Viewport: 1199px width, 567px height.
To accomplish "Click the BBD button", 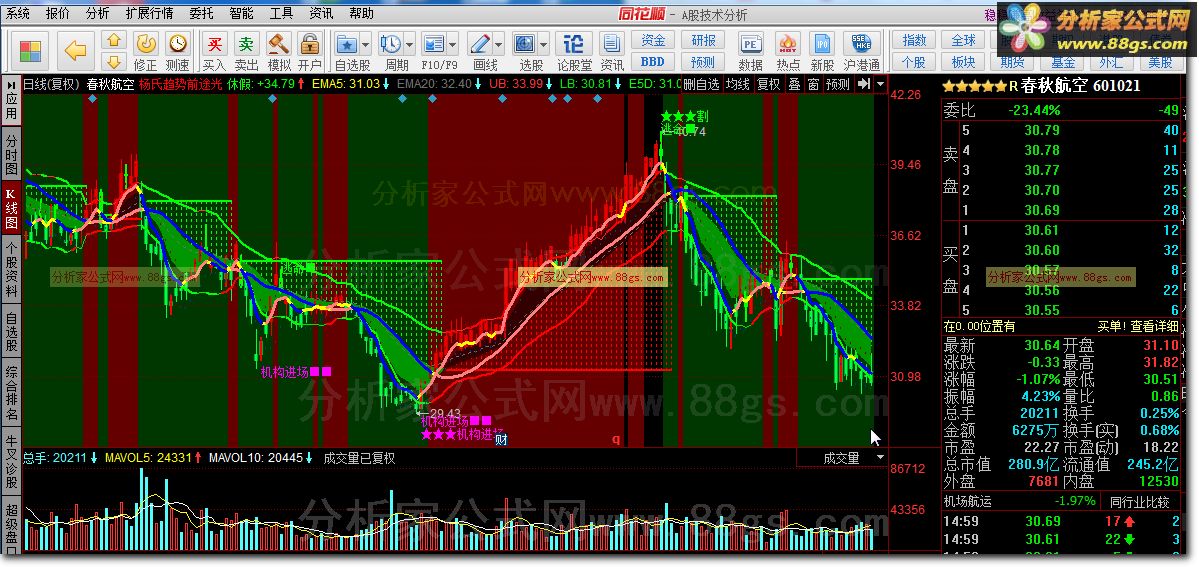I will (653, 62).
